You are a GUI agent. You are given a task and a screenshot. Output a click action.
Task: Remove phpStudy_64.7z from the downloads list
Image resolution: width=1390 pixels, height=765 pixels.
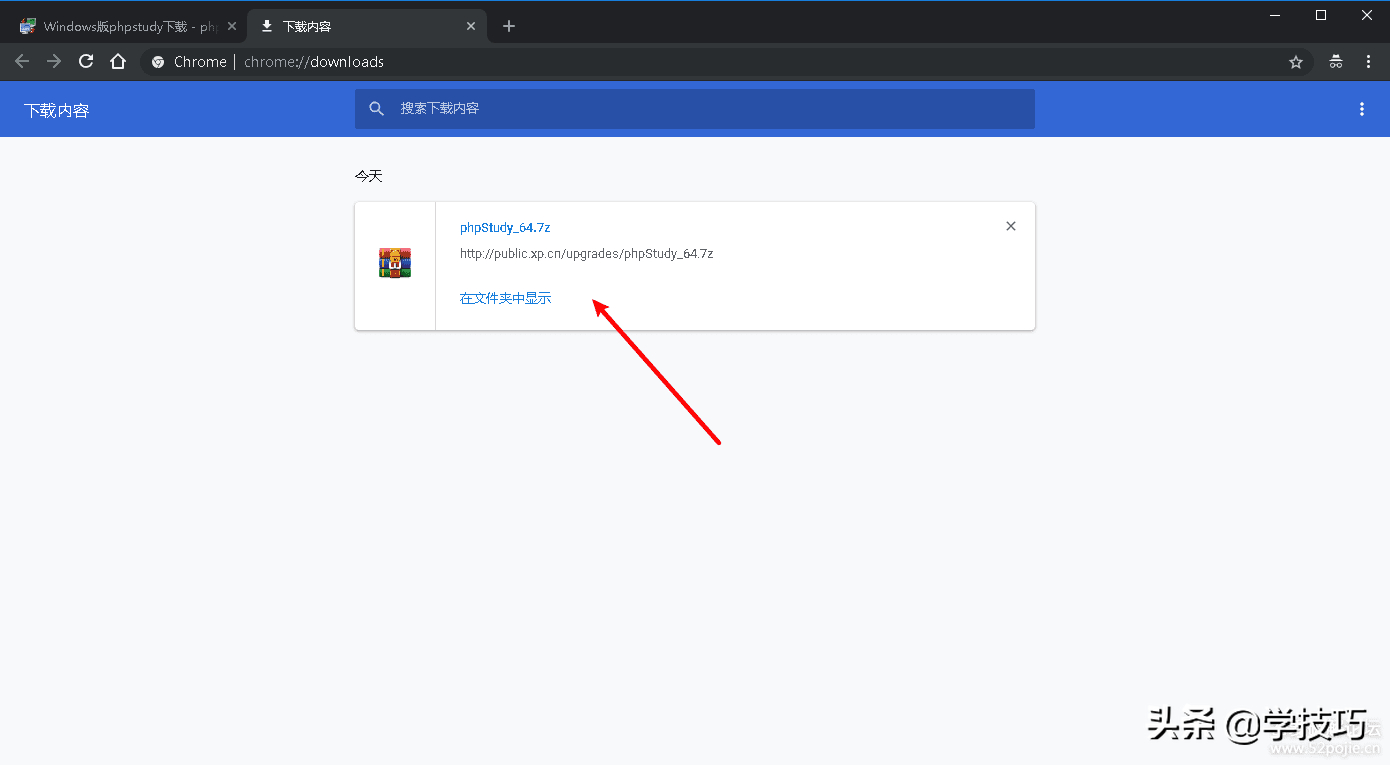click(1011, 226)
